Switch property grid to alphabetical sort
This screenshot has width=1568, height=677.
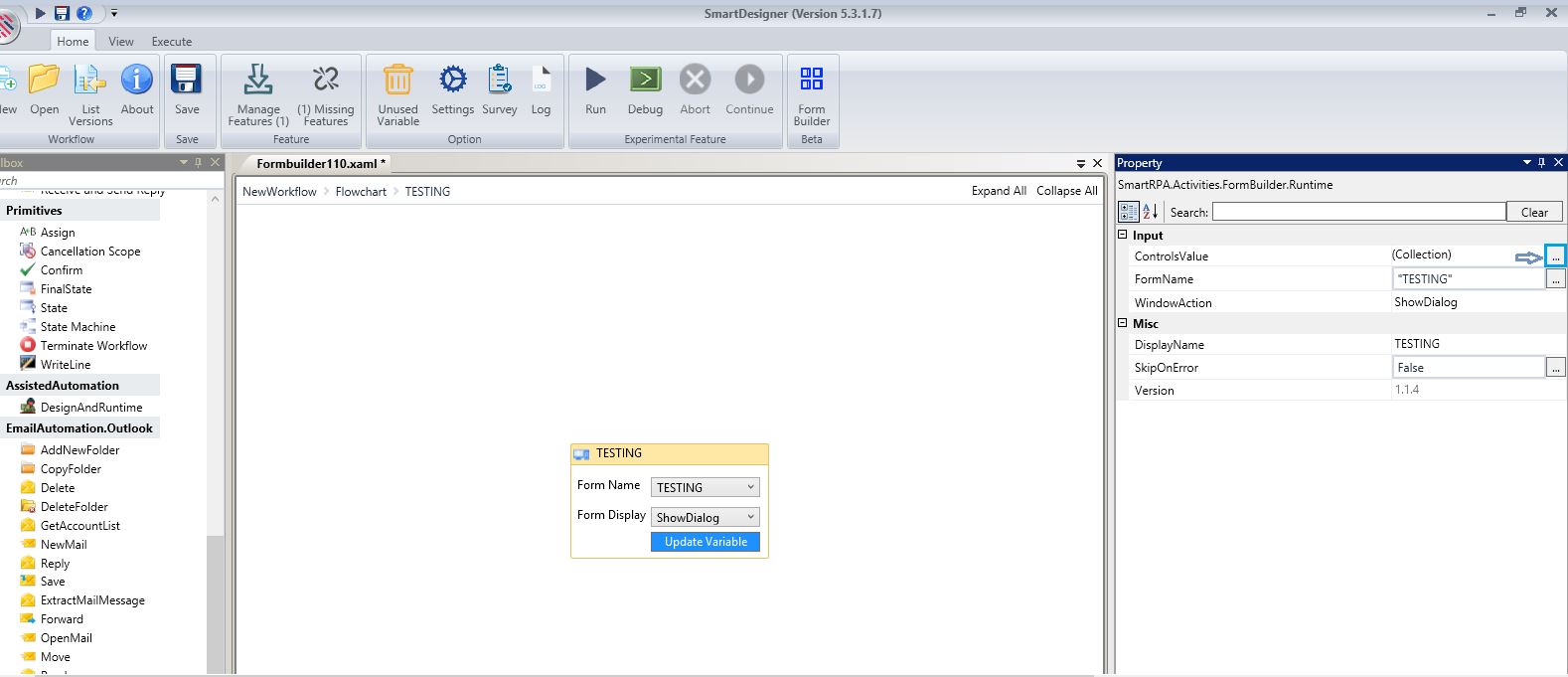pyautogui.click(x=1151, y=212)
